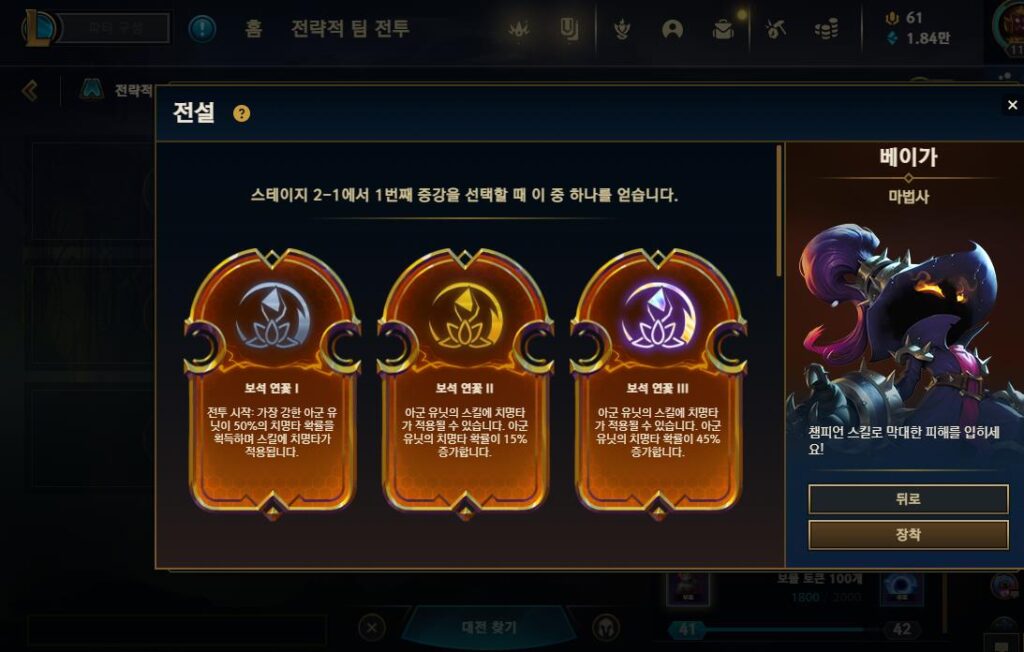Image resolution: width=1024 pixels, height=652 pixels.
Task: Click the clash trophy icon
Action: pyautogui.click(x=622, y=29)
